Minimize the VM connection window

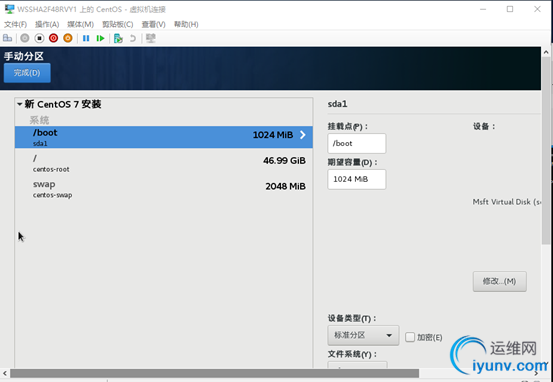[483, 9]
